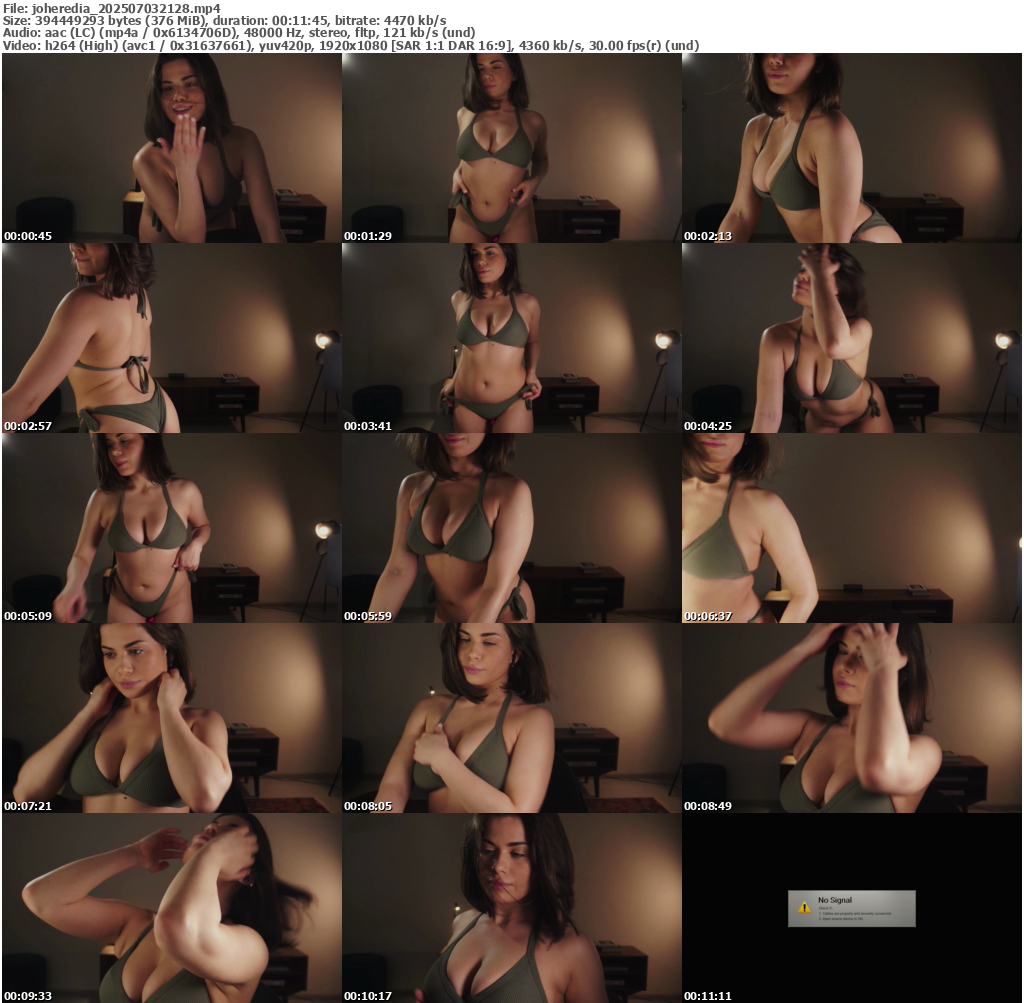Image resolution: width=1024 pixels, height=1003 pixels.
Task: Select the thumbnail at 00:02:57
Action: tap(172, 338)
